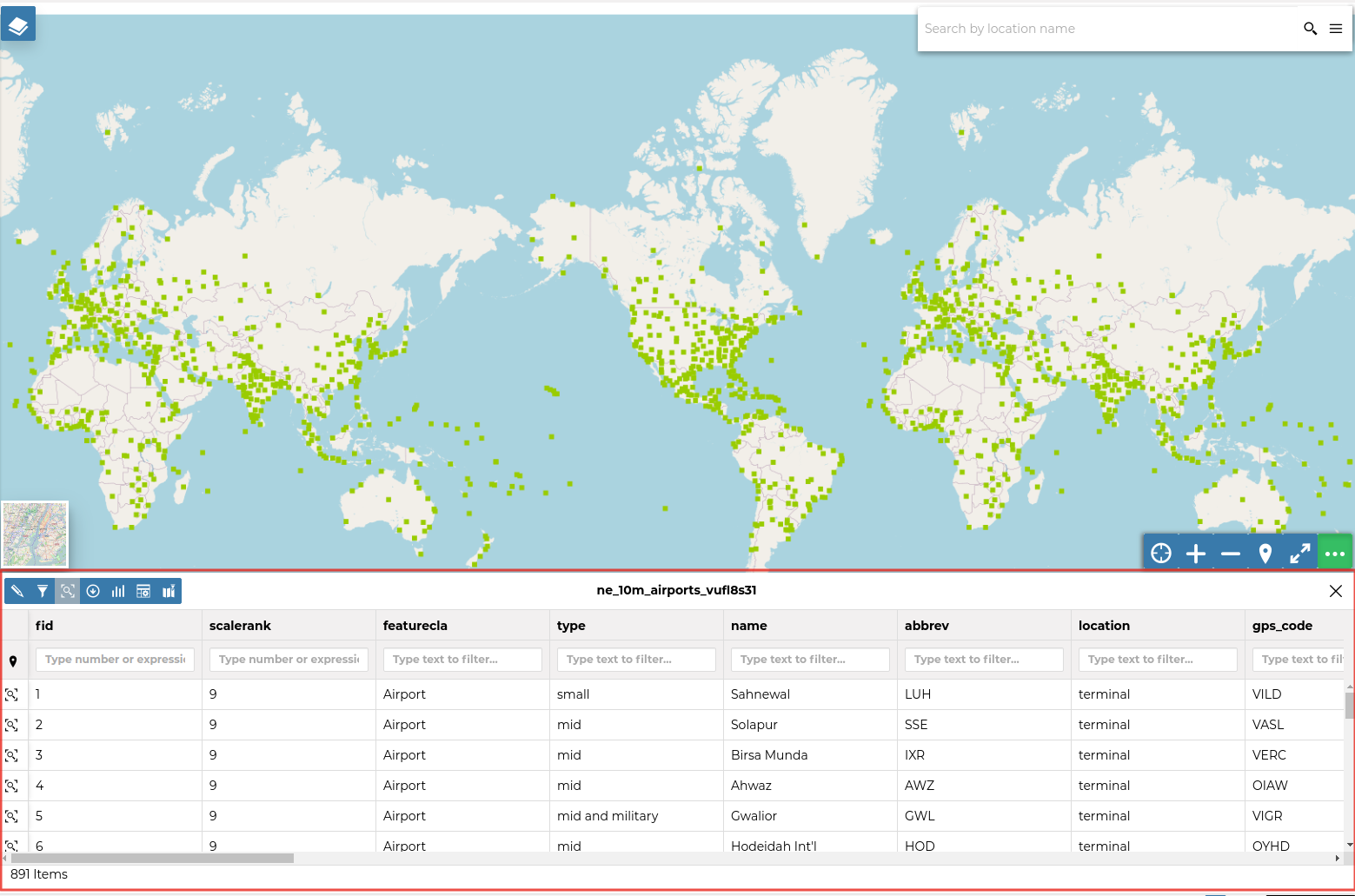Click the download grid data icon
Image resolution: width=1355 pixels, height=896 pixels.
click(93, 591)
